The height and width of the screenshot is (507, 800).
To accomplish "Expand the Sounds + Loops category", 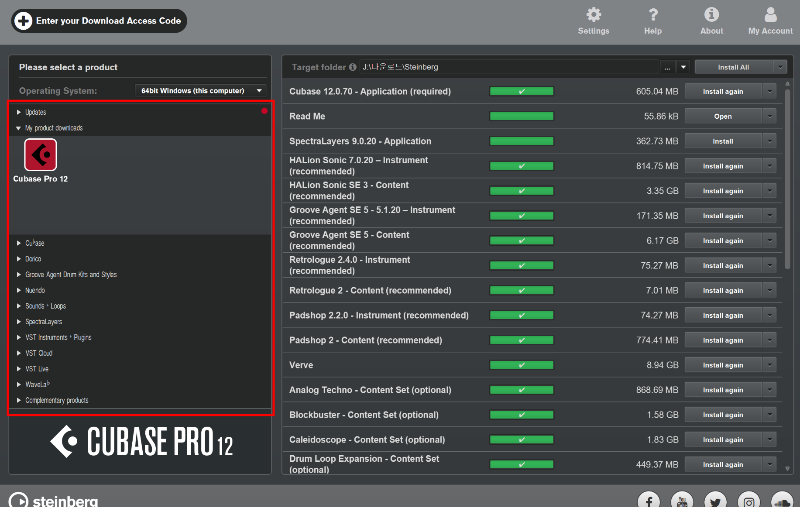I will 19,306.
